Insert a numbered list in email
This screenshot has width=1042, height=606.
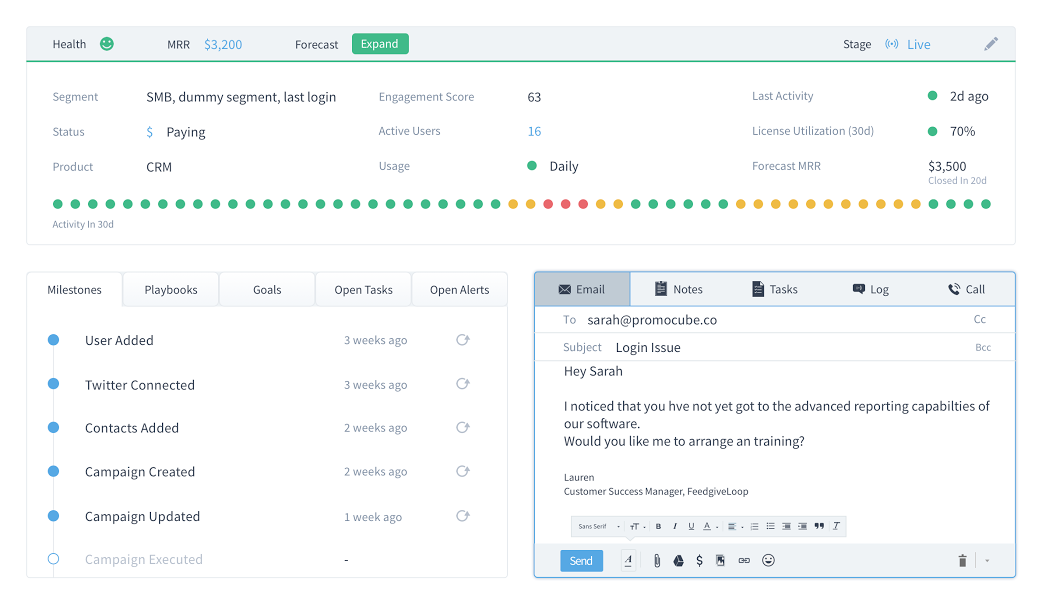pyautogui.click(x=754, y=526)
